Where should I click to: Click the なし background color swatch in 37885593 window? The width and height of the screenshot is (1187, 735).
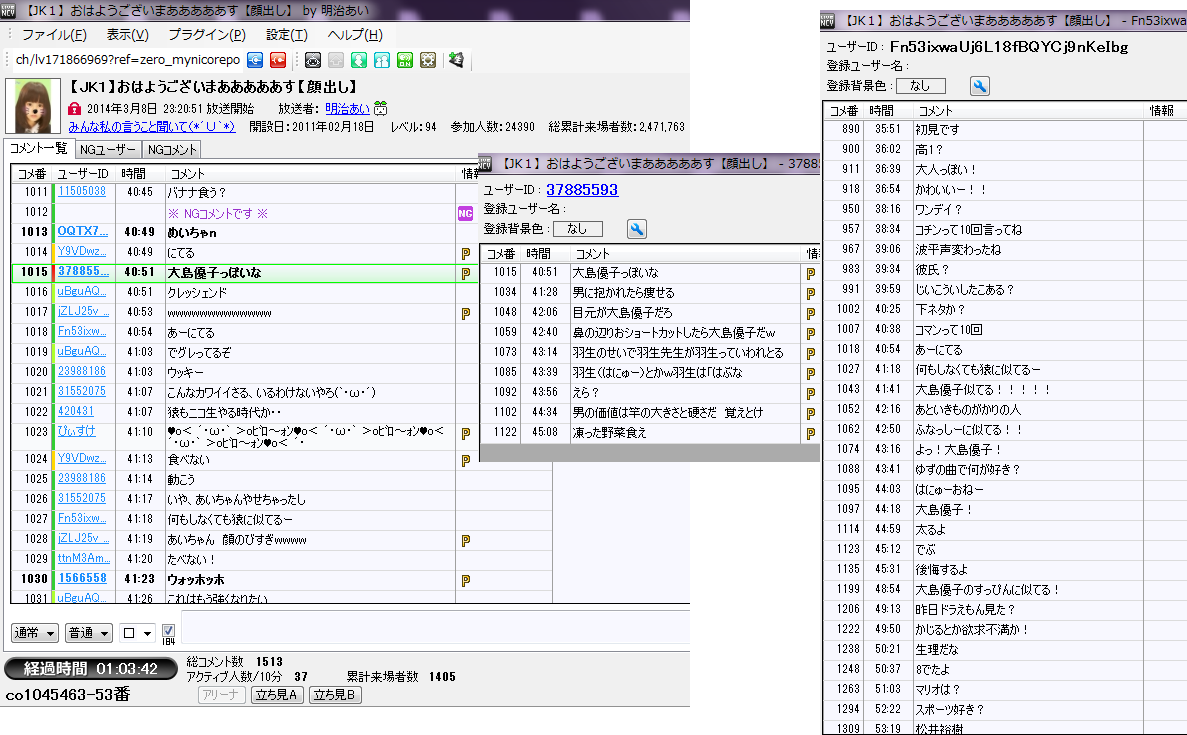click(x=578, y=229)
